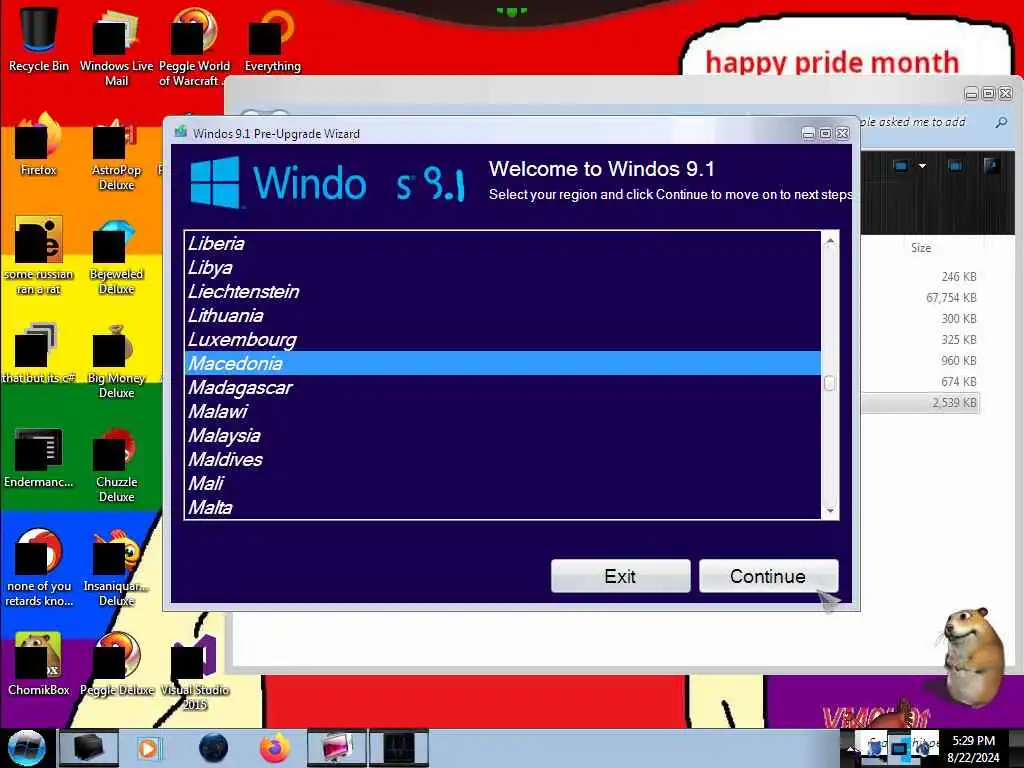Select the 67,754 KB file row
The image size is (1024, 768).
(x=920, y=298)
